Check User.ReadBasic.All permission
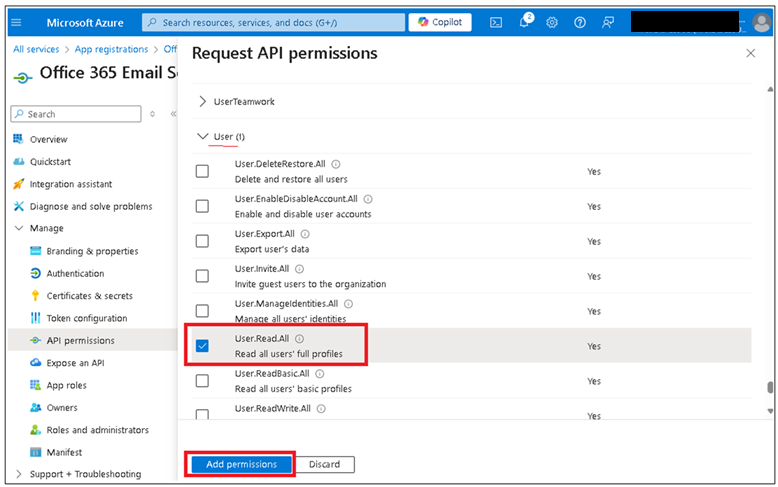The width and height of the screenshot is (778, 487). [202, 380]
